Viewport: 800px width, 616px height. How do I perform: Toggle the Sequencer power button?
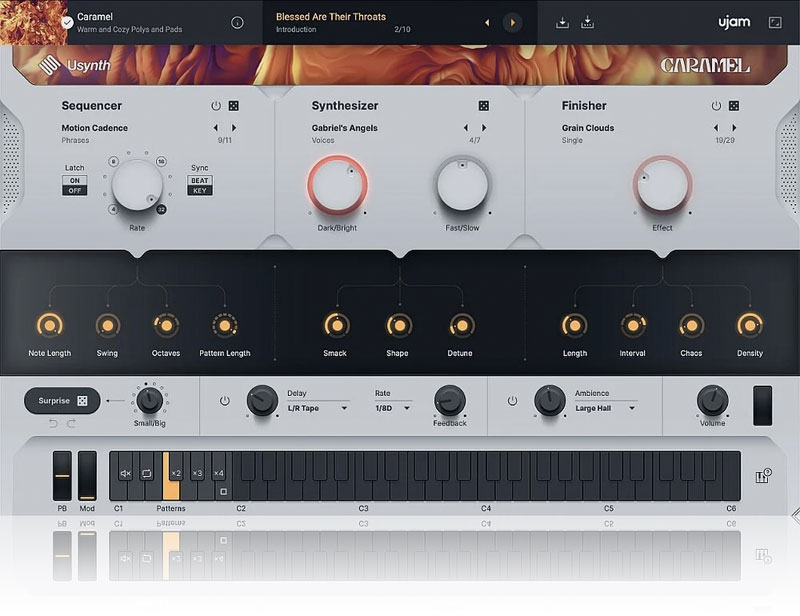(215, 106)
